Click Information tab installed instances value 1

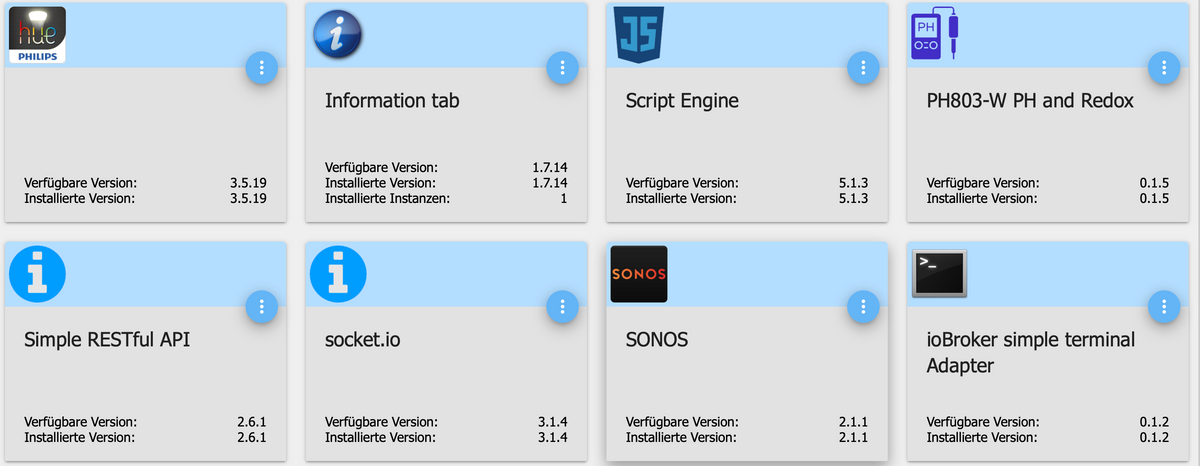point(564,198)
